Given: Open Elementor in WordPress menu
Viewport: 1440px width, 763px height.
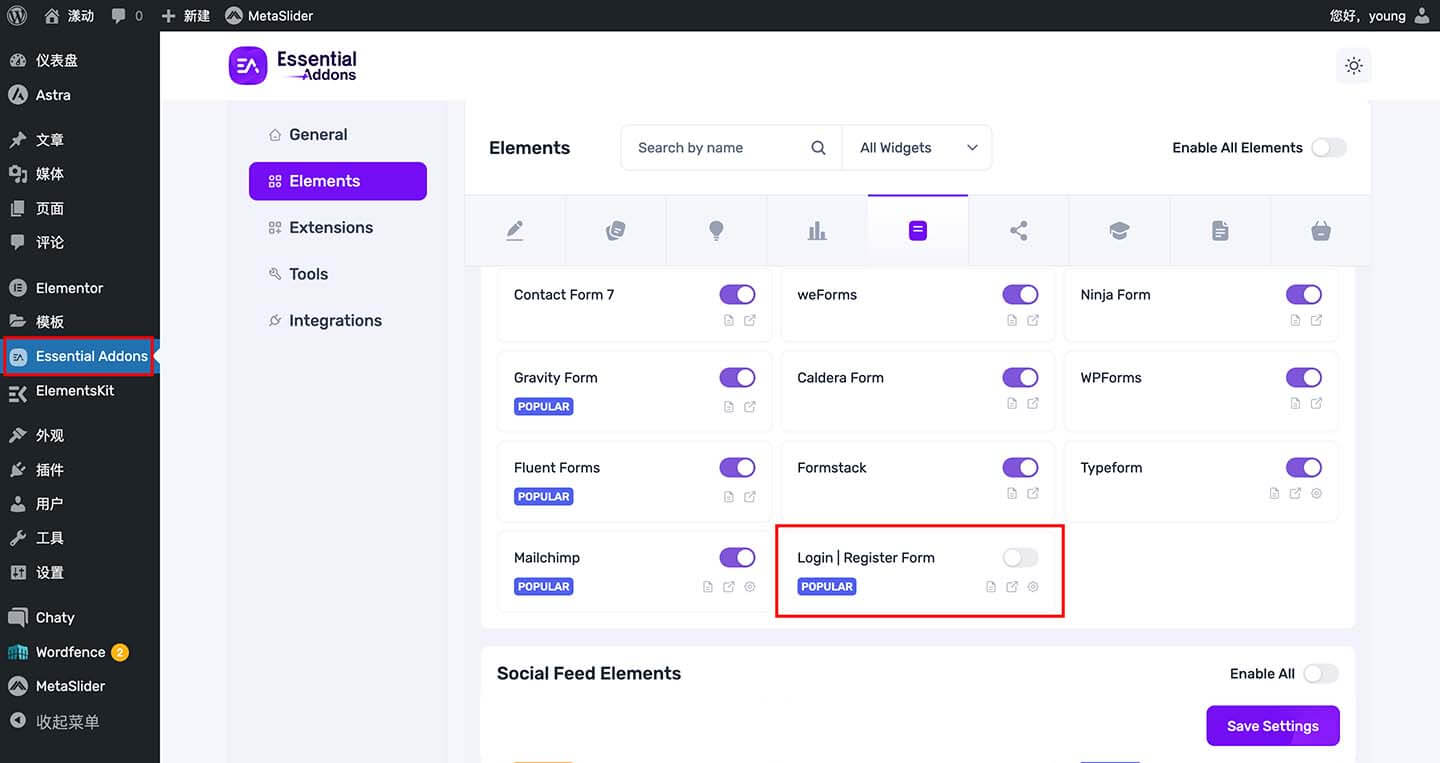Looking at the screenshot, I should pos(80,288).
